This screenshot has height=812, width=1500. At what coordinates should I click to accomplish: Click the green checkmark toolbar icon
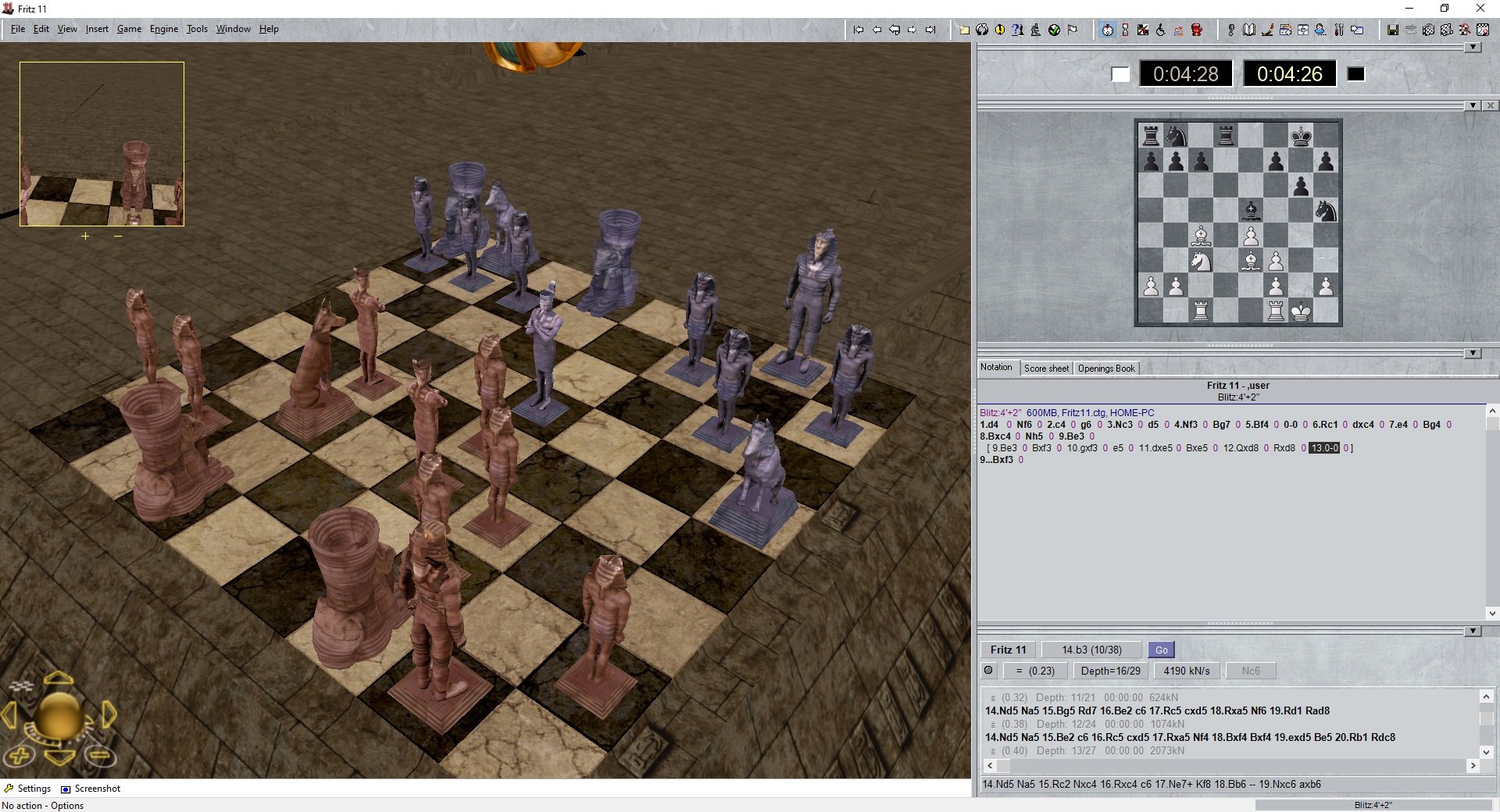coord(1054,30)
